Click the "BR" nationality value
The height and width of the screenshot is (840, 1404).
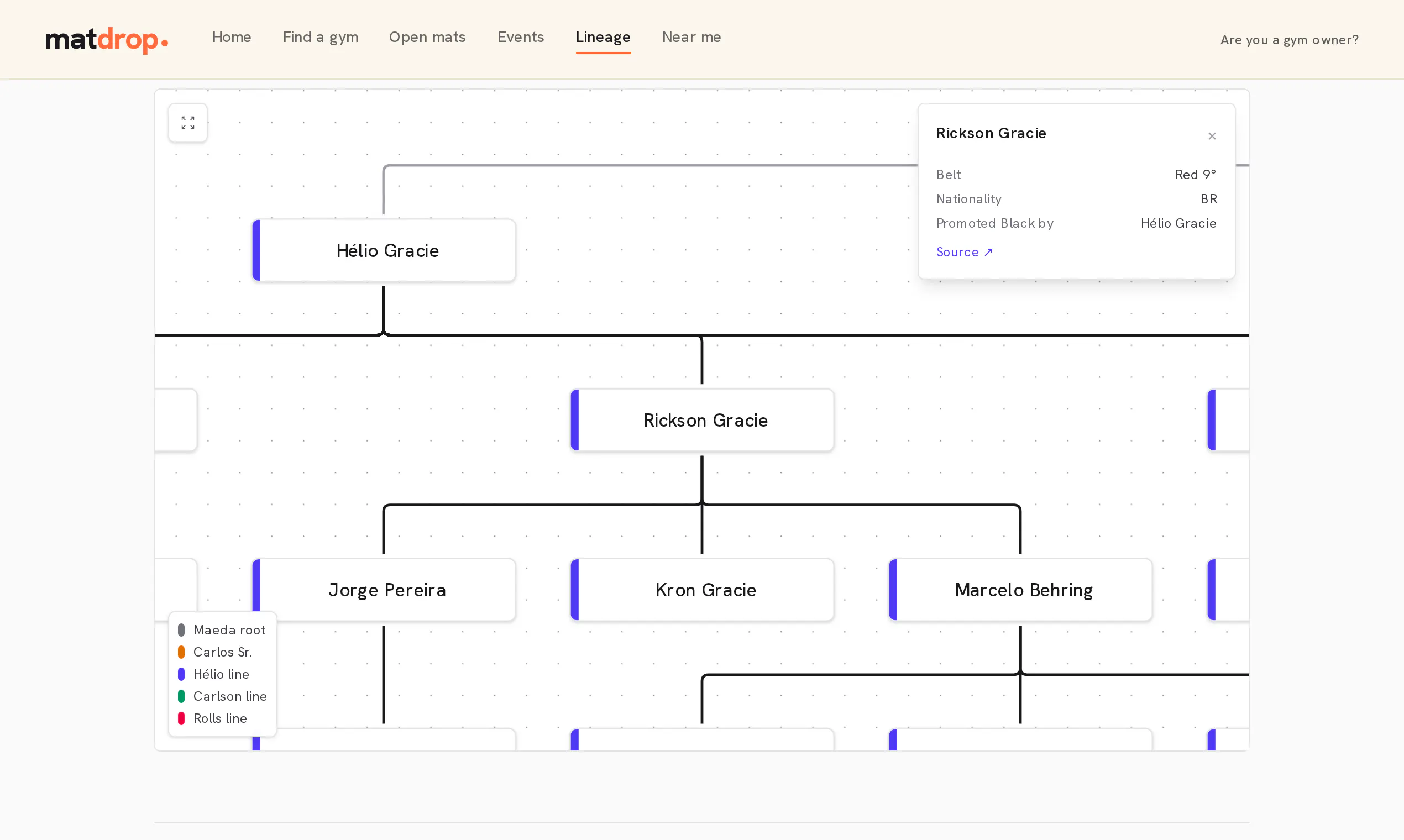pos(1209,200)
